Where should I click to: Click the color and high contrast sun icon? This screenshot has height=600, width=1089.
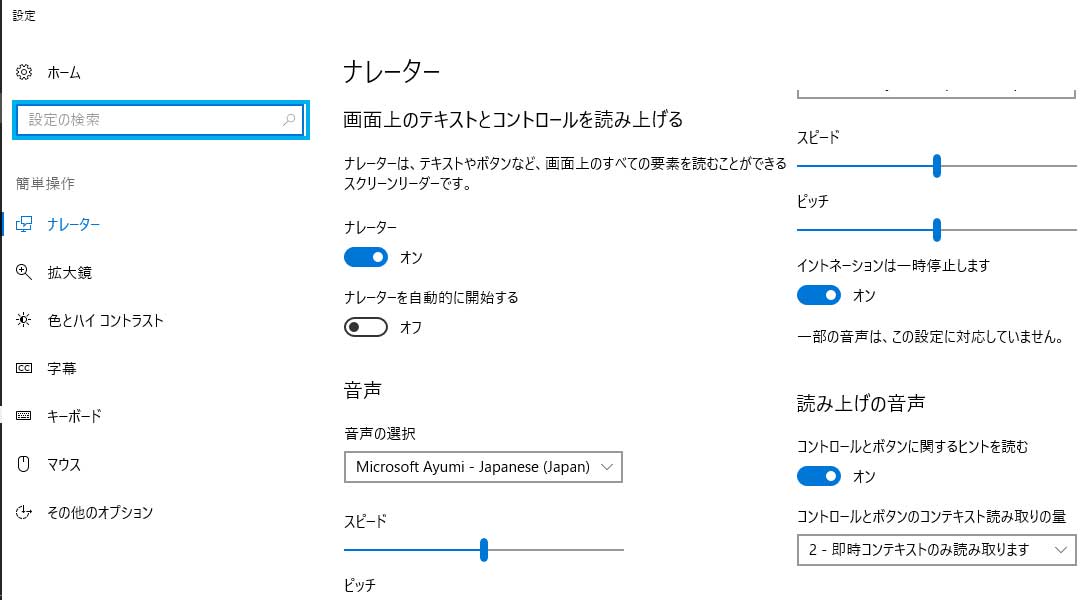click(25, 320)
